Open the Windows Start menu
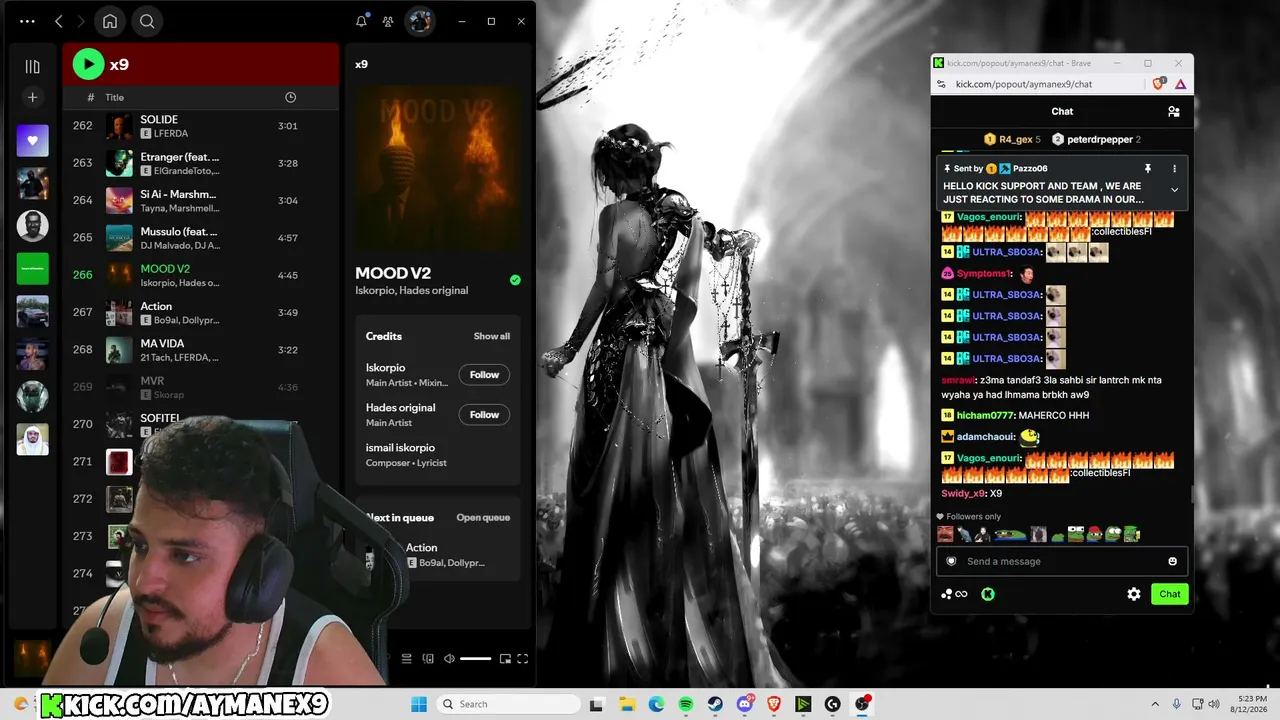This screenshot has height=720, width=1280. click(418, 704)
